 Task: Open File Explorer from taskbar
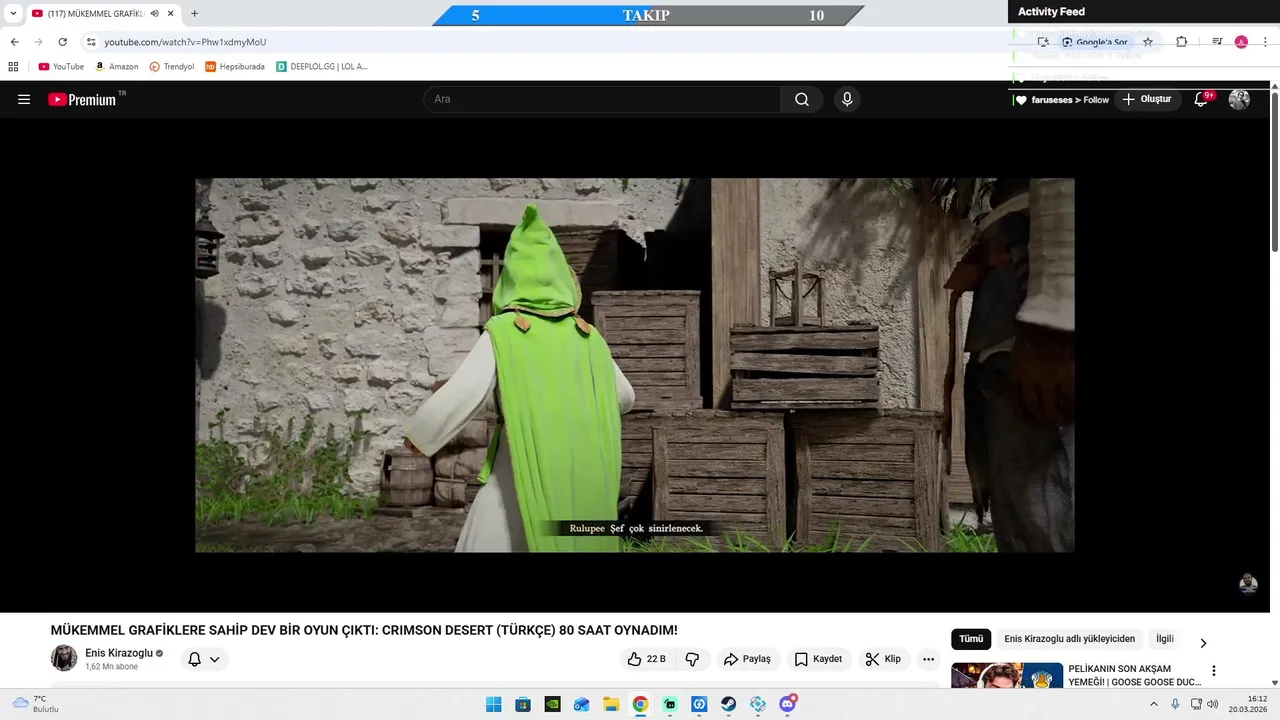[x=611, y=704]
